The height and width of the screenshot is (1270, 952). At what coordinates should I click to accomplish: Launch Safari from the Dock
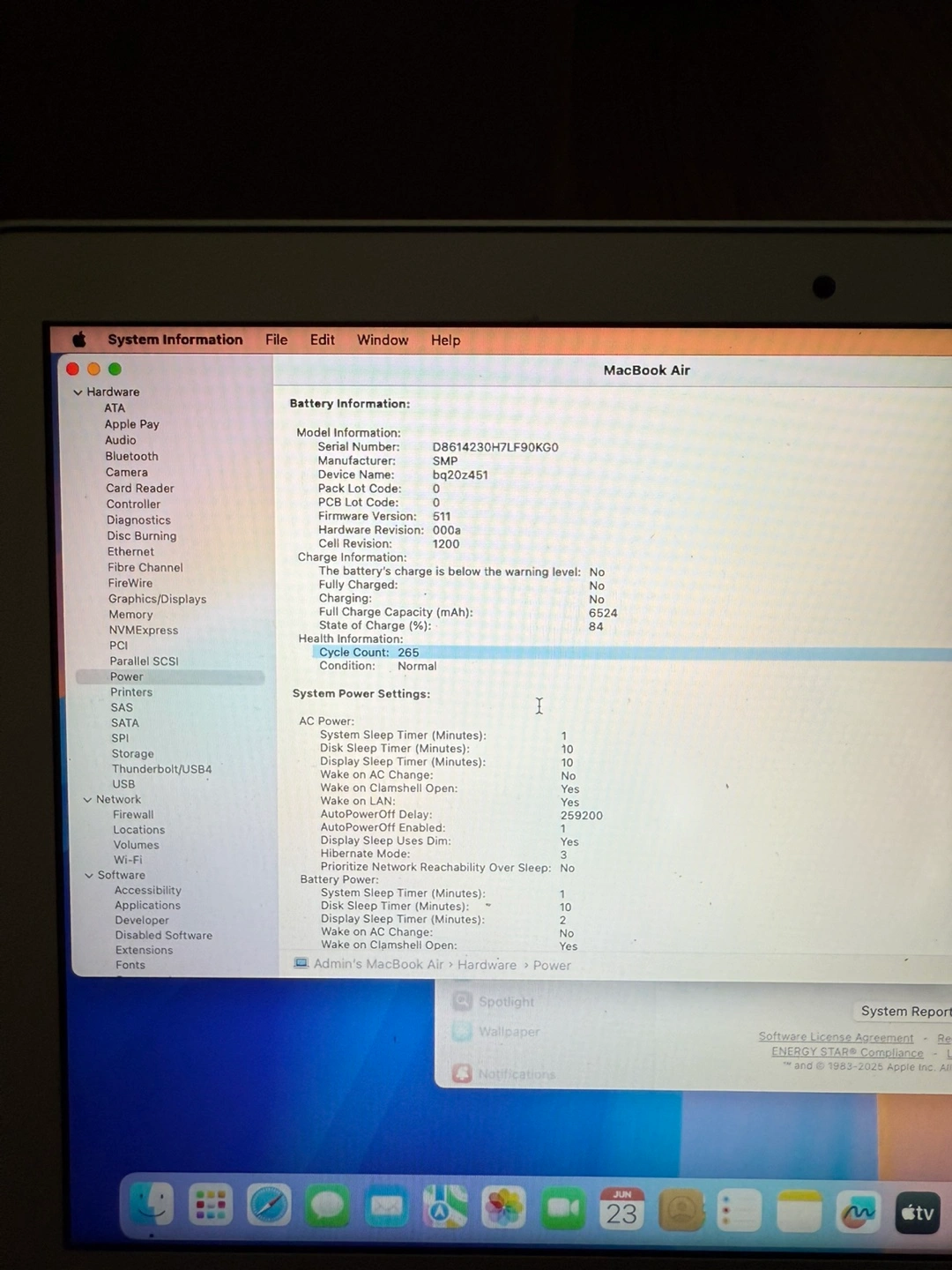pyautogui.click(x=269, y=1205)
